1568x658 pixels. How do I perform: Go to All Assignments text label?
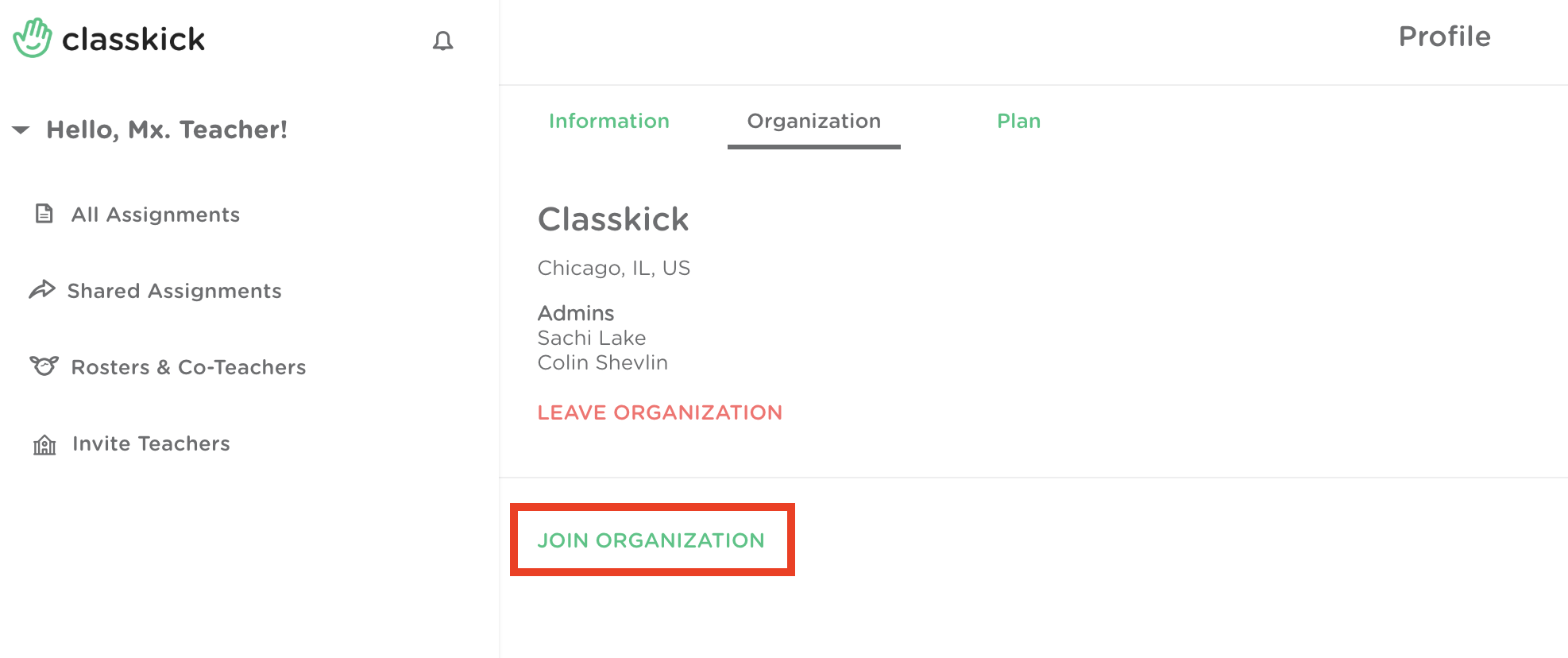[156, 215]
